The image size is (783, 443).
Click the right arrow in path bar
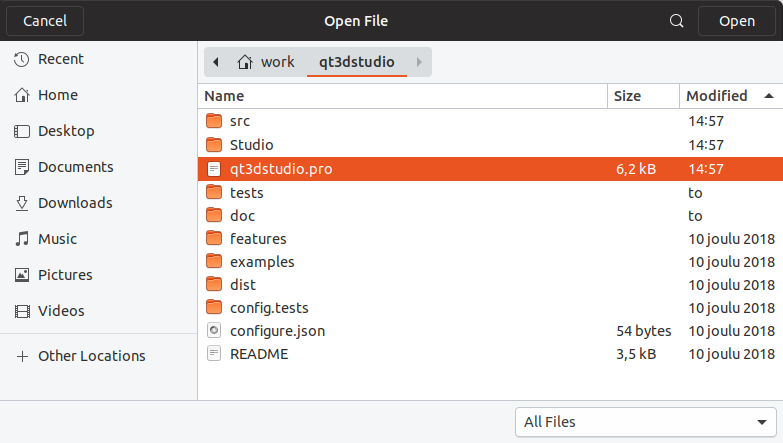419,62
